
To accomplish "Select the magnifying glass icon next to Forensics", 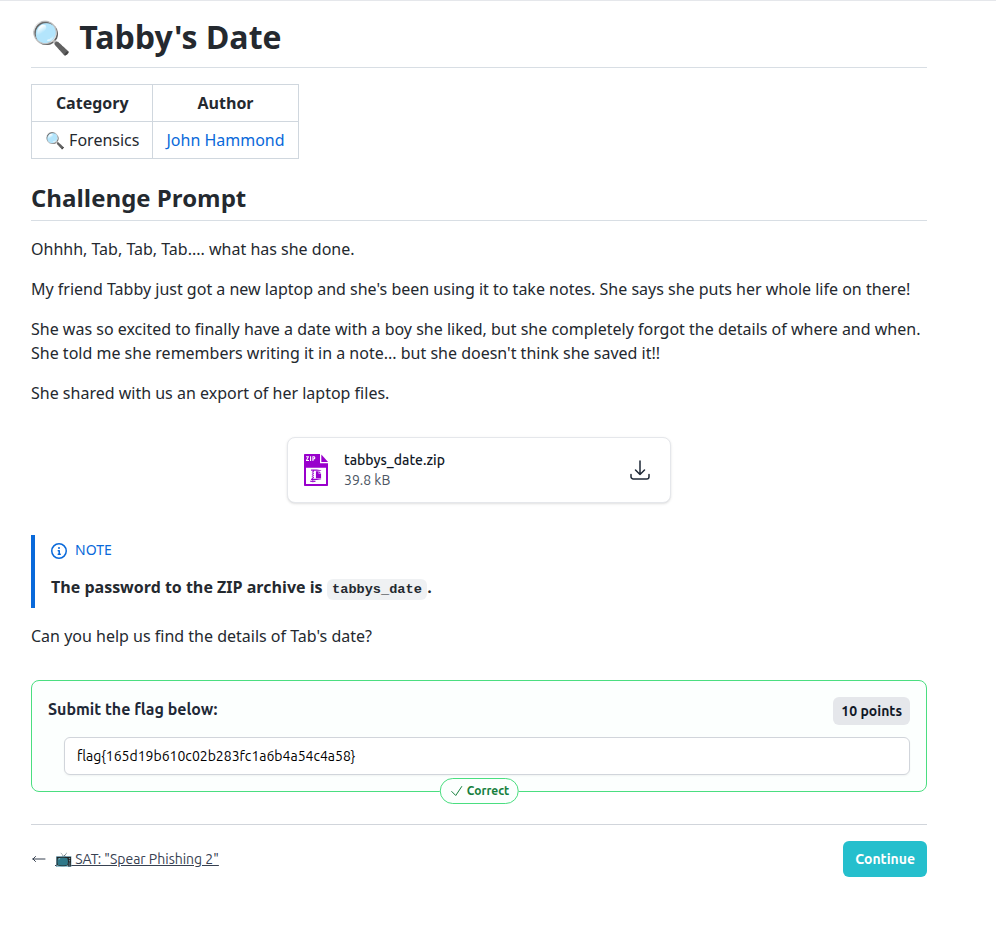I will pyautogui.click(x=56, y=140).
